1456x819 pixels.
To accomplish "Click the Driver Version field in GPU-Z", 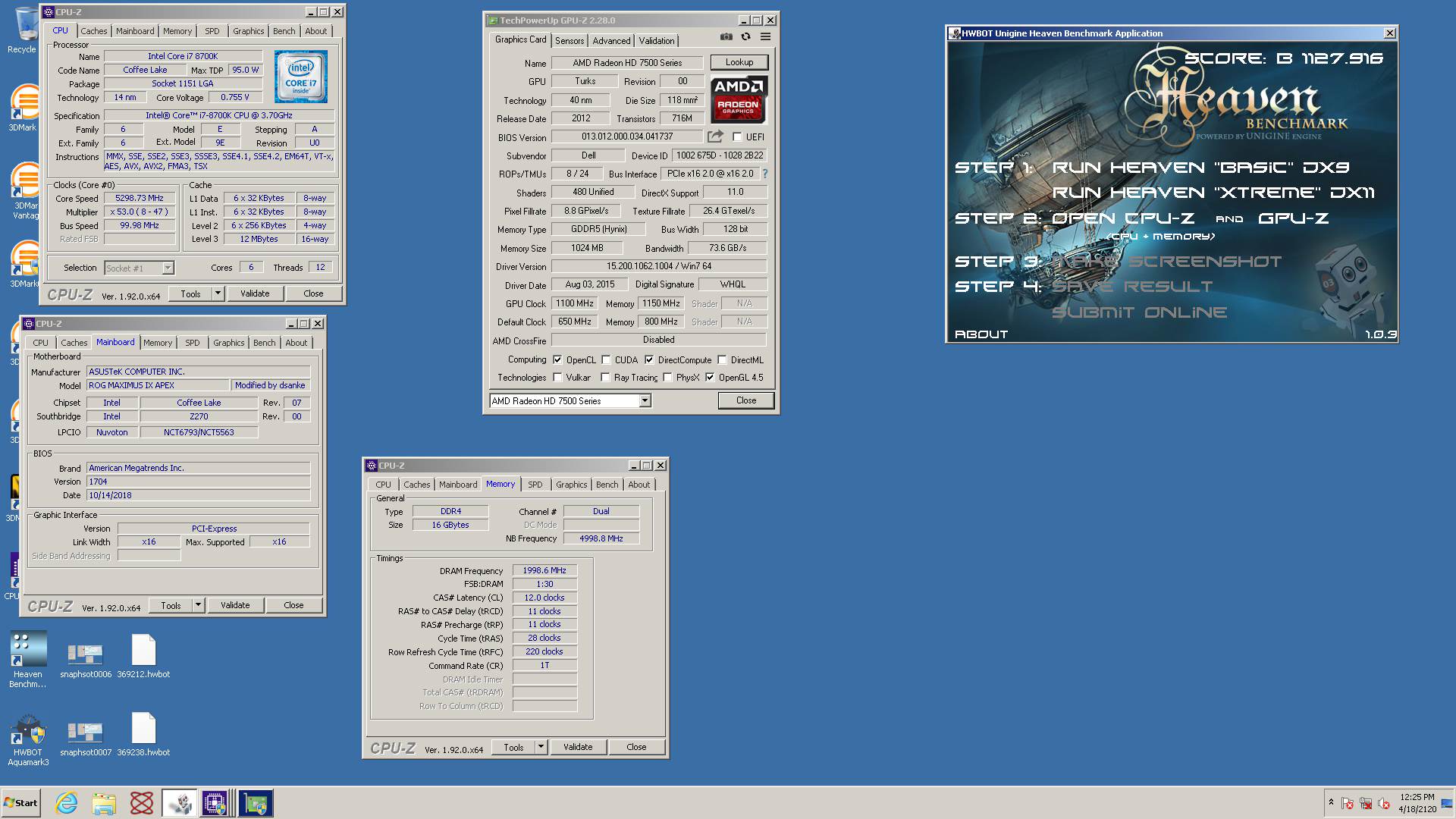I will point(659,266).
